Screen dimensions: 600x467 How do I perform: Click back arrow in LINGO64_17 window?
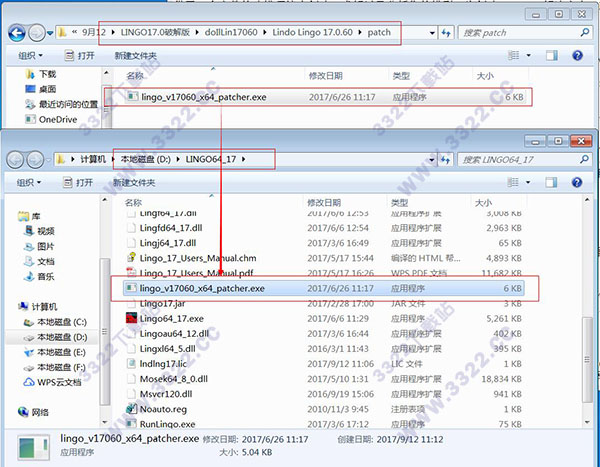15,160
